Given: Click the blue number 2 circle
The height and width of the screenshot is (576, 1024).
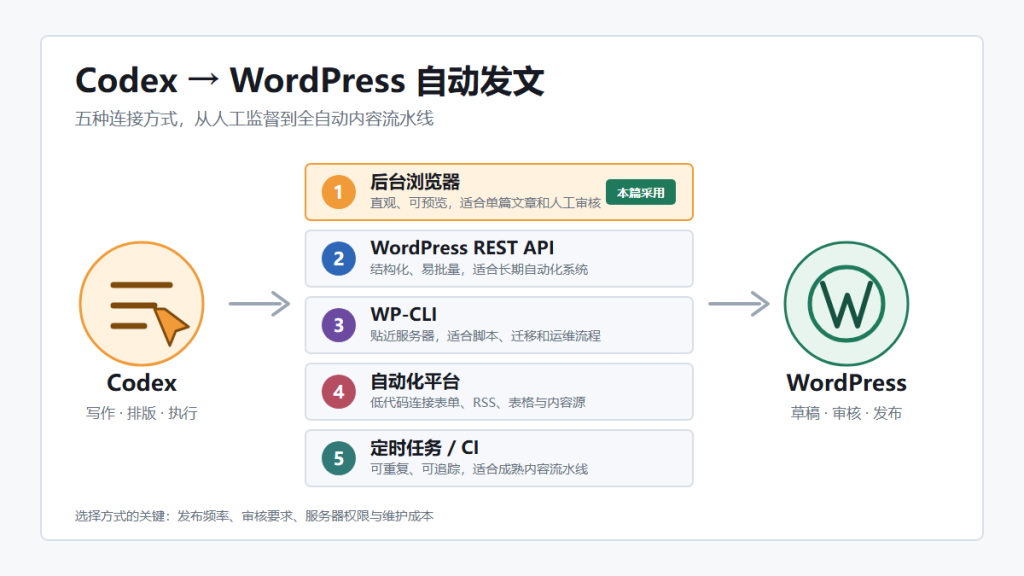Looking at the screenshot, I should 338,259.
